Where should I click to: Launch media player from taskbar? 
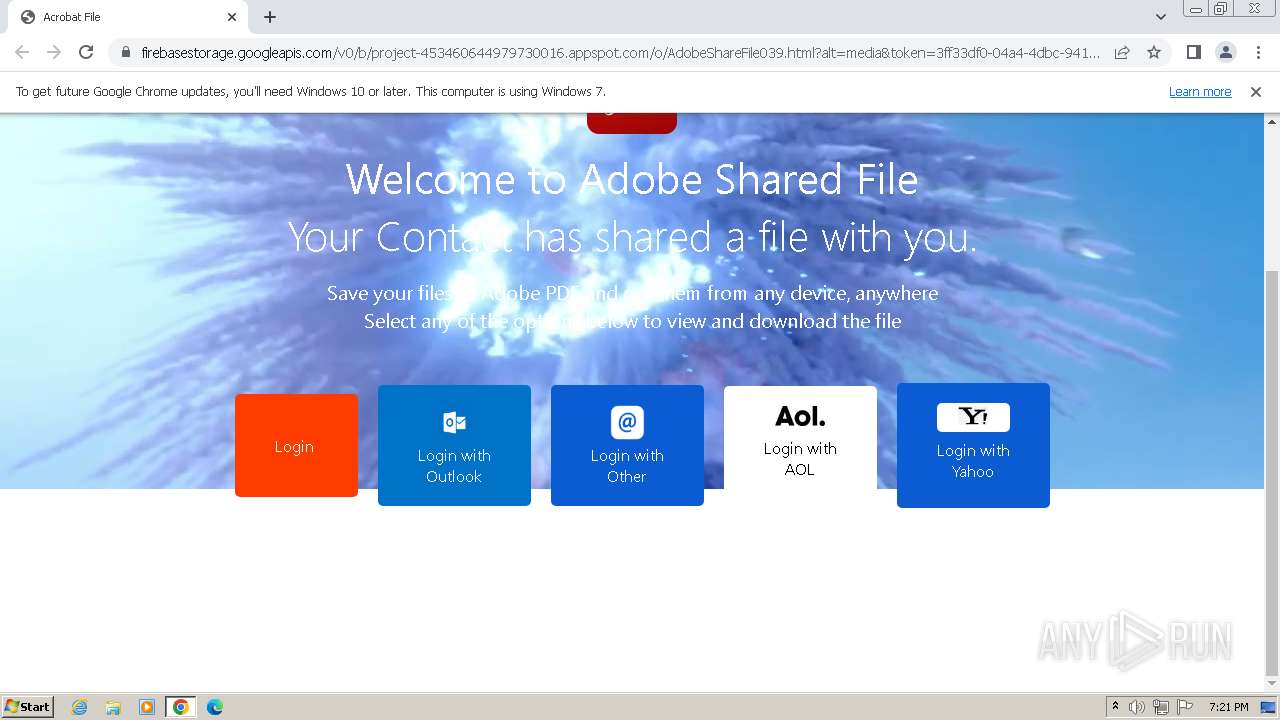(x=147, y=707)
